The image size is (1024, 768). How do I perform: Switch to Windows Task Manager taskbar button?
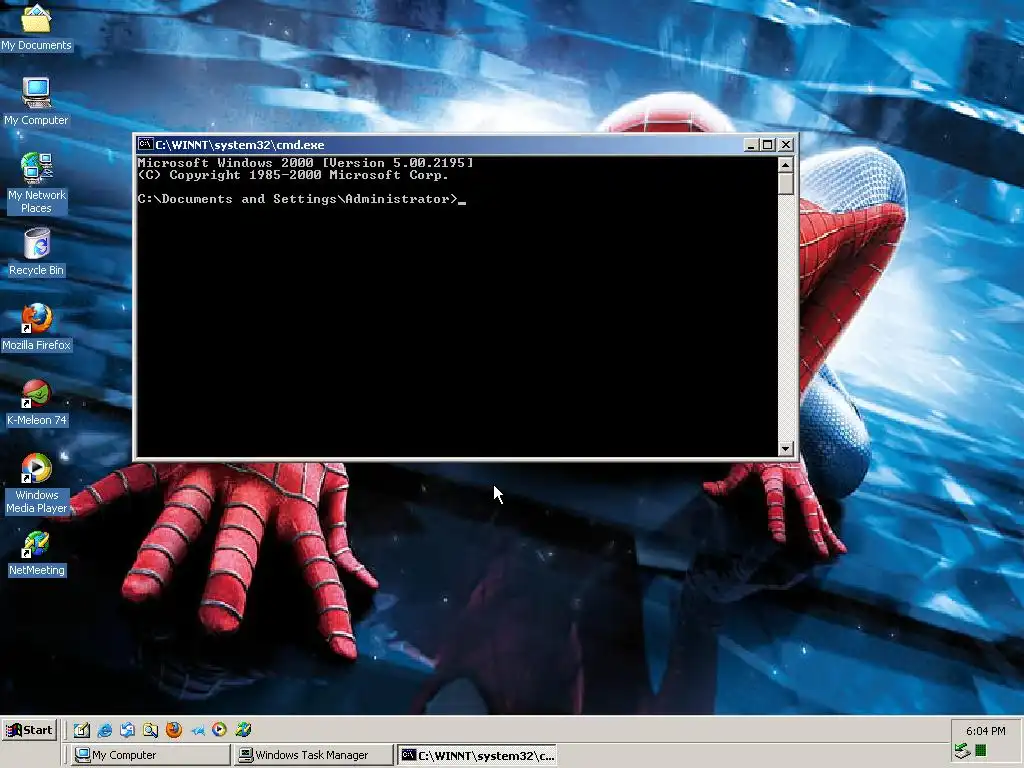tap(313, 755)
